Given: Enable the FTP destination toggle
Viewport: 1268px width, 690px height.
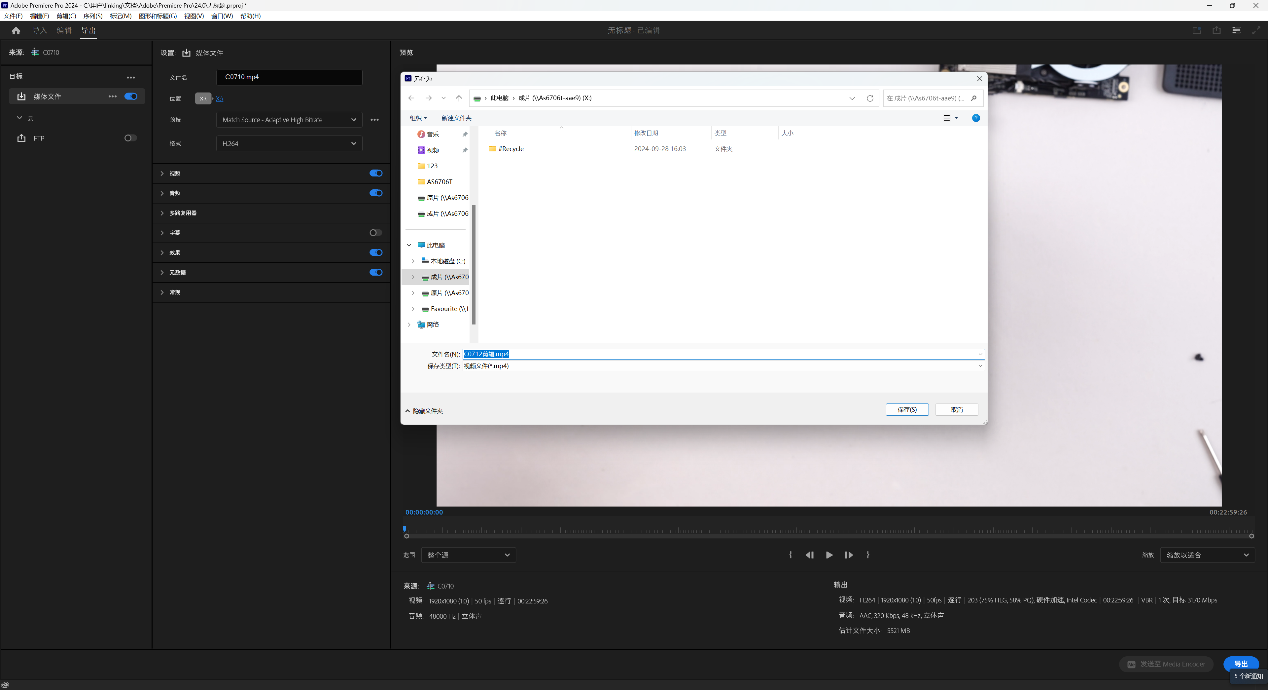Looking at the screenshot, I should pyautogui.click(x=130, y=138).
